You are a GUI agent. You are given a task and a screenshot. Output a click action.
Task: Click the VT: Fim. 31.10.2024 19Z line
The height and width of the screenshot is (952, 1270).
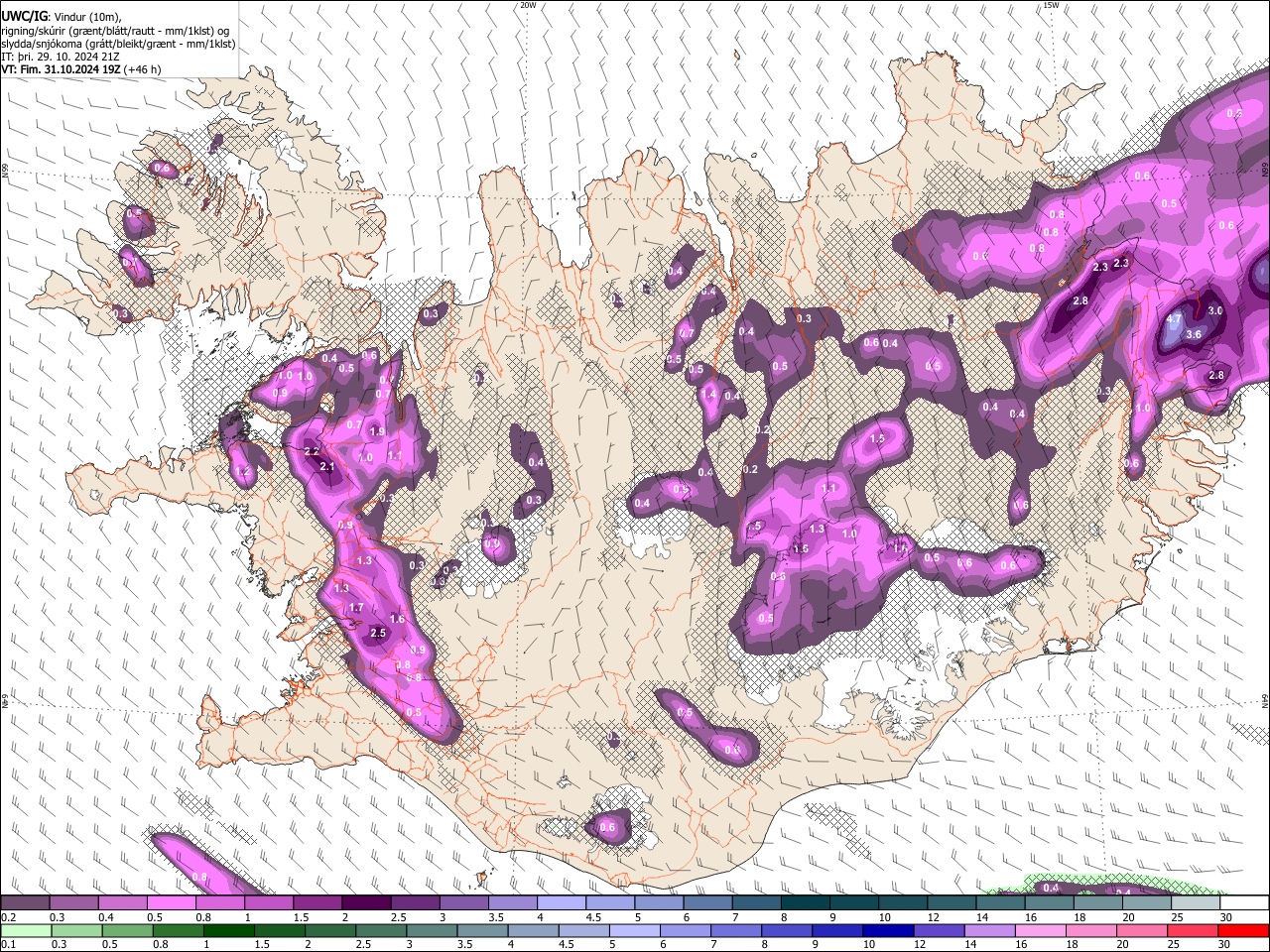(81, 69)
